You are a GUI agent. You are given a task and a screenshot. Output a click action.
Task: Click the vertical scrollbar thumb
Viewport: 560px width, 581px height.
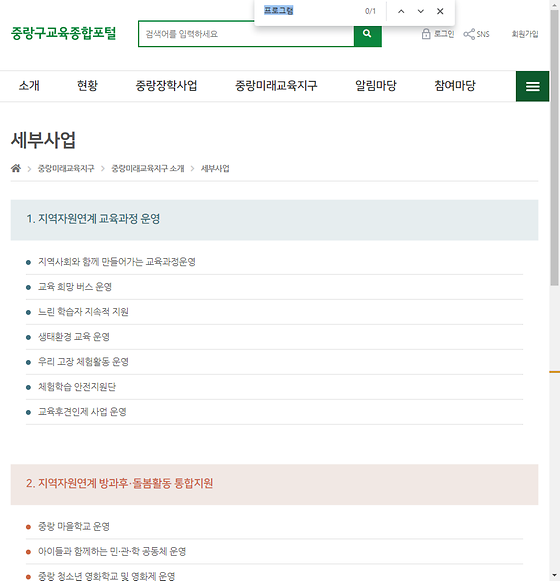tap(554, 147)
